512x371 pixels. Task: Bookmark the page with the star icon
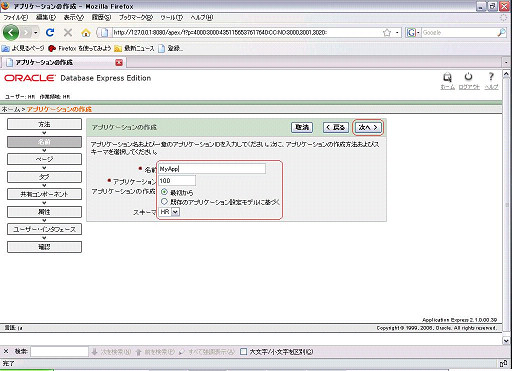[387, 32]
